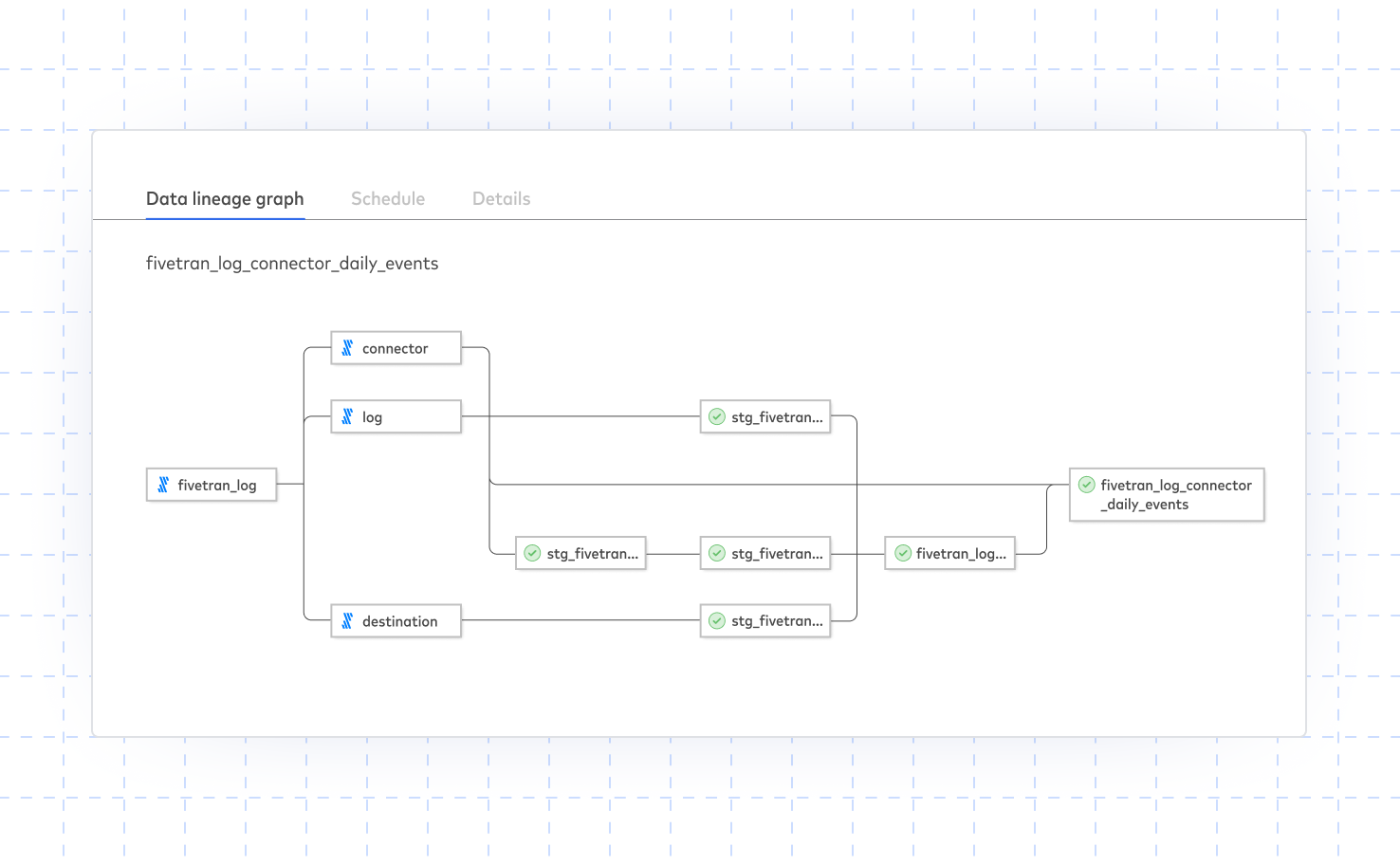Click the green check on the stg_fivetran node below log
This screenshot has height=865, width=1400.
pos(533,553)
